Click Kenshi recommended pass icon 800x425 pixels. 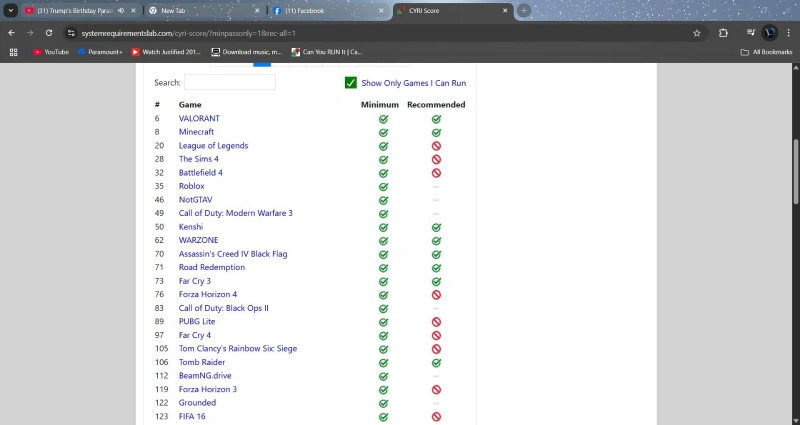tap(436, 228)
